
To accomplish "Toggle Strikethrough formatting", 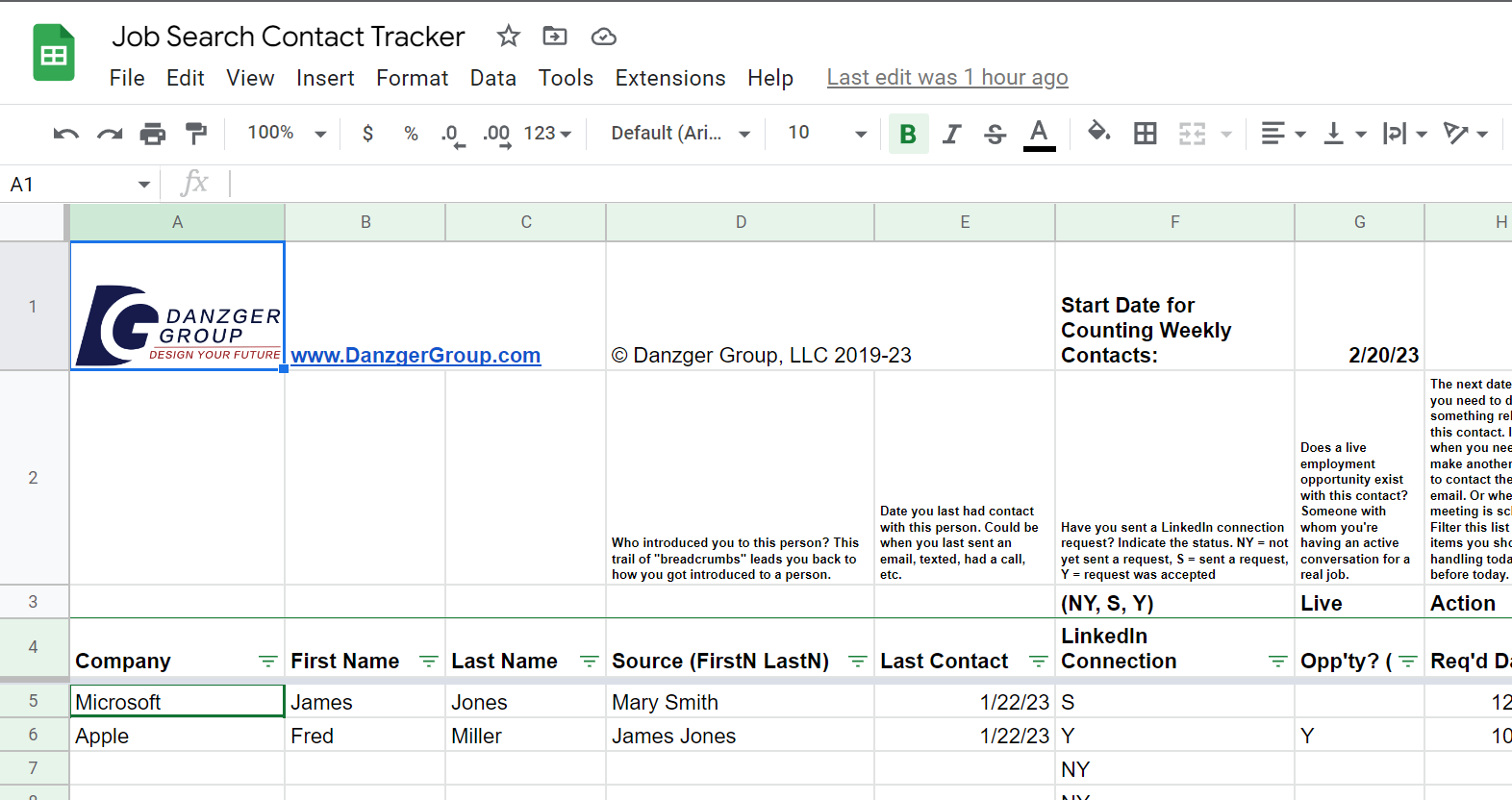I will (995, 134).
